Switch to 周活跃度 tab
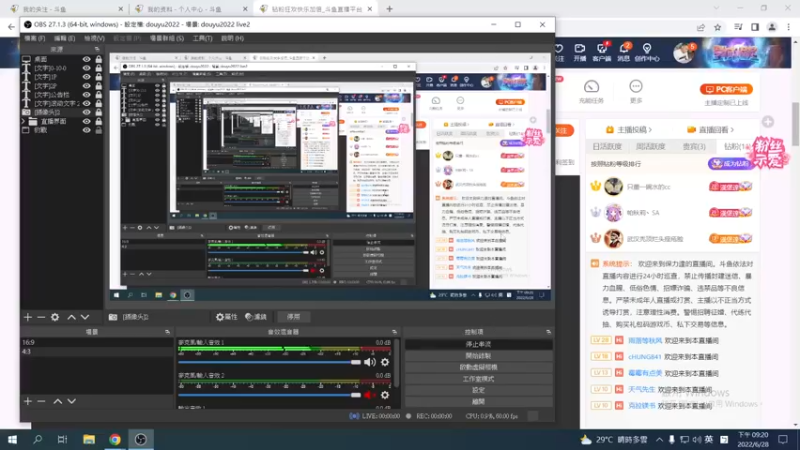 tap(651, 146)
